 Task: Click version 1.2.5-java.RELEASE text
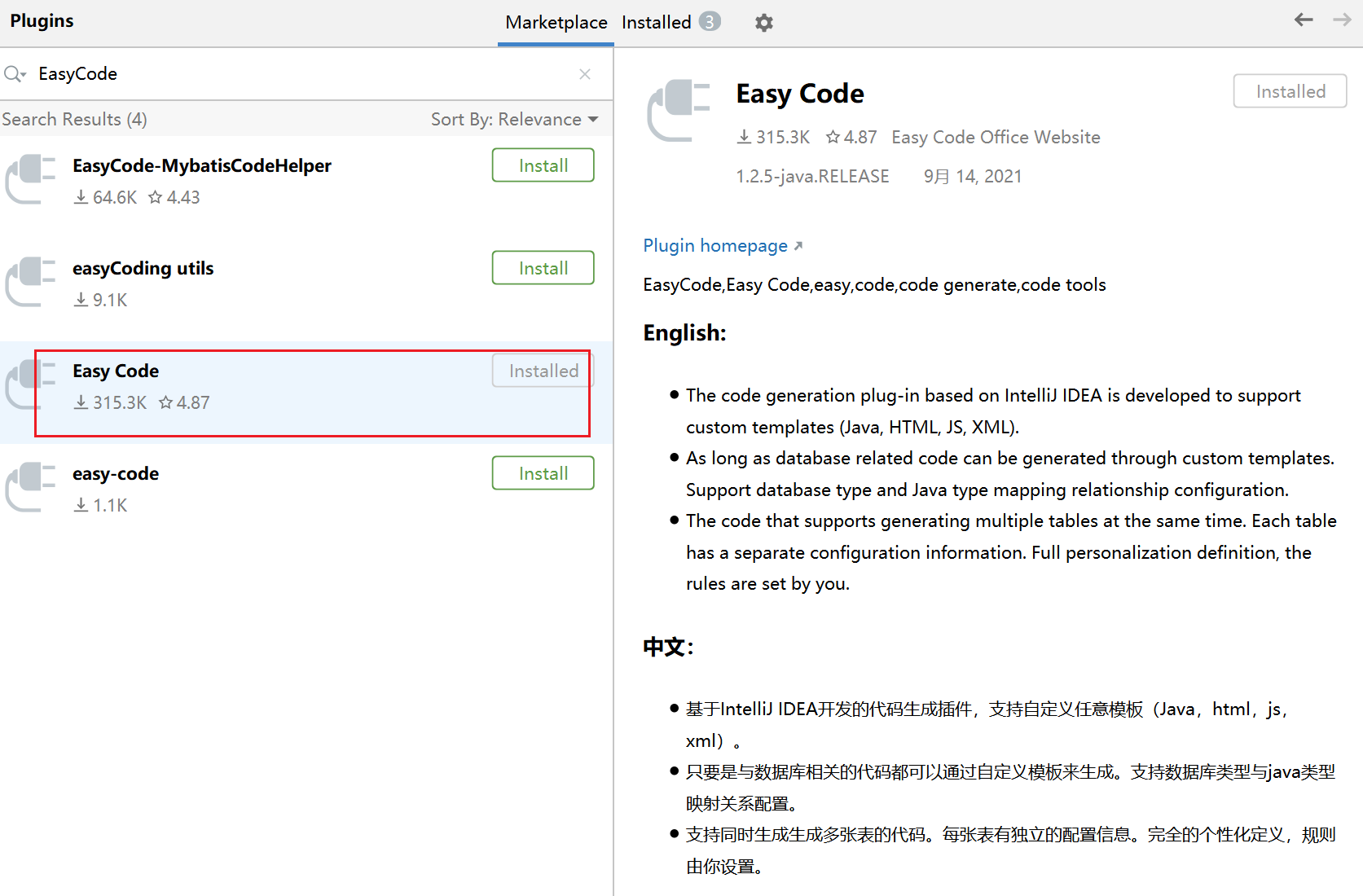pos(812,176)
